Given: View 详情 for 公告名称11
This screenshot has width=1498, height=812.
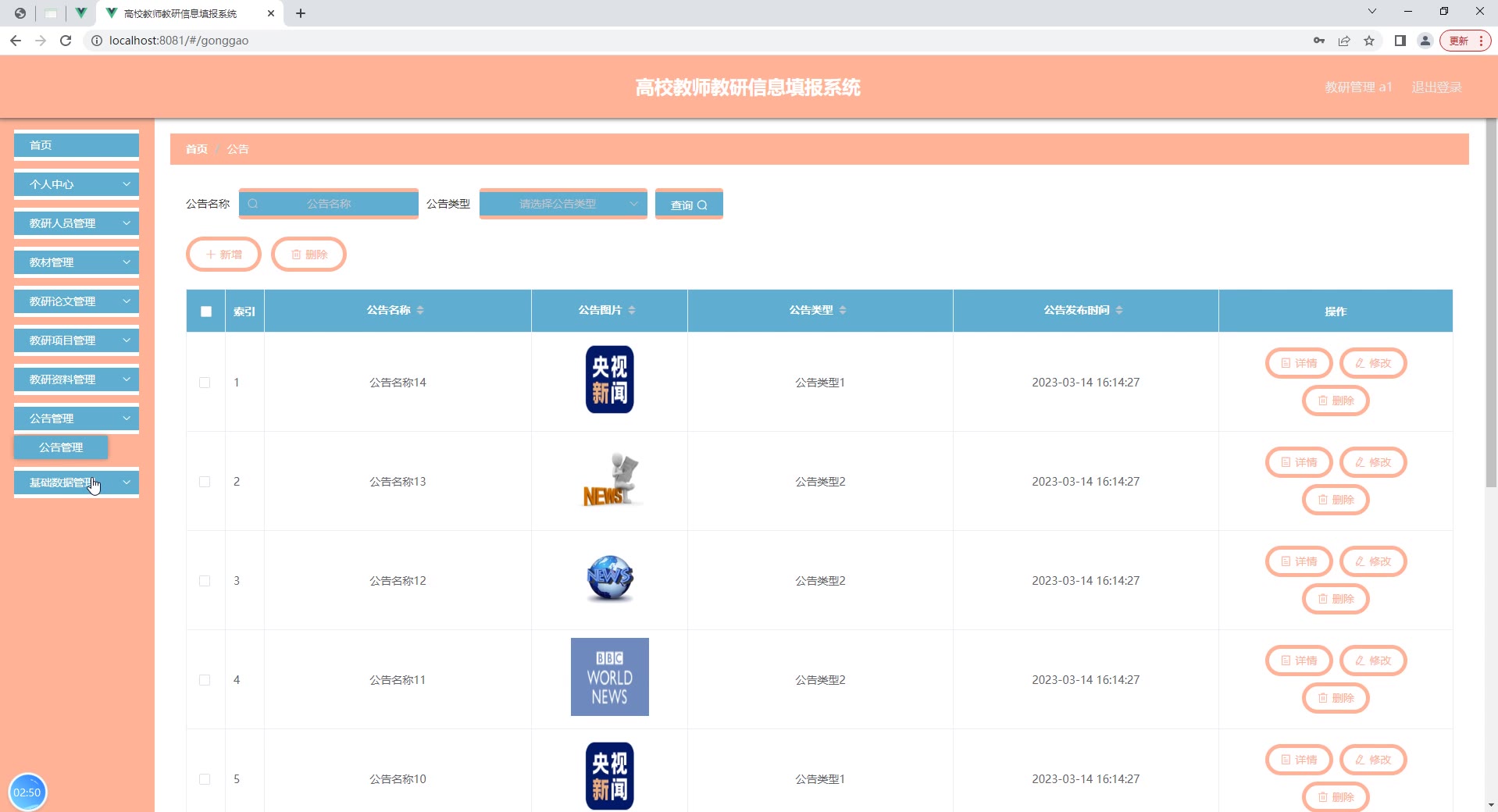Looking at the screenshot, I should click(1299, 661).
